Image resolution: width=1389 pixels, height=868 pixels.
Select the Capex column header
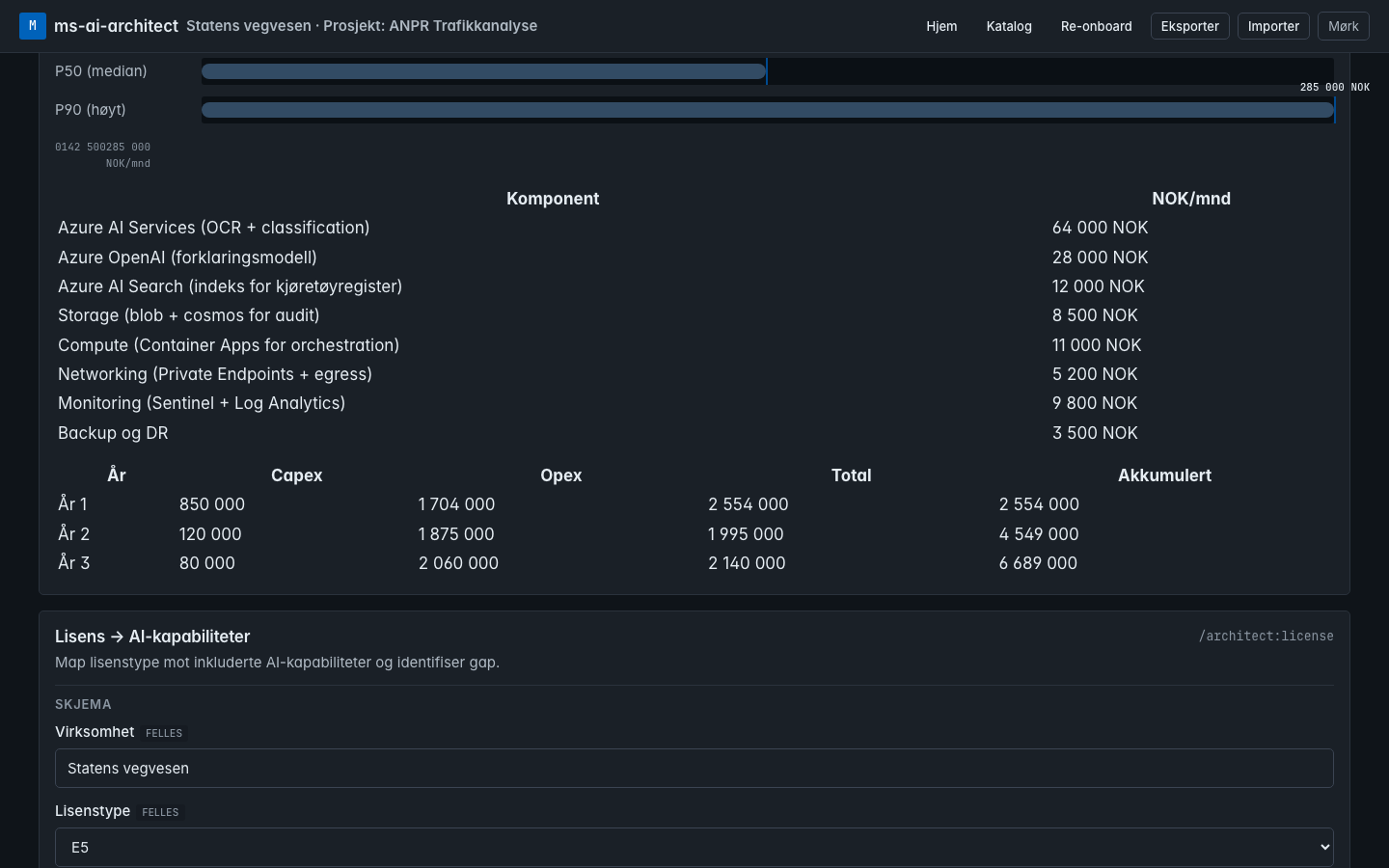(297, 475)
